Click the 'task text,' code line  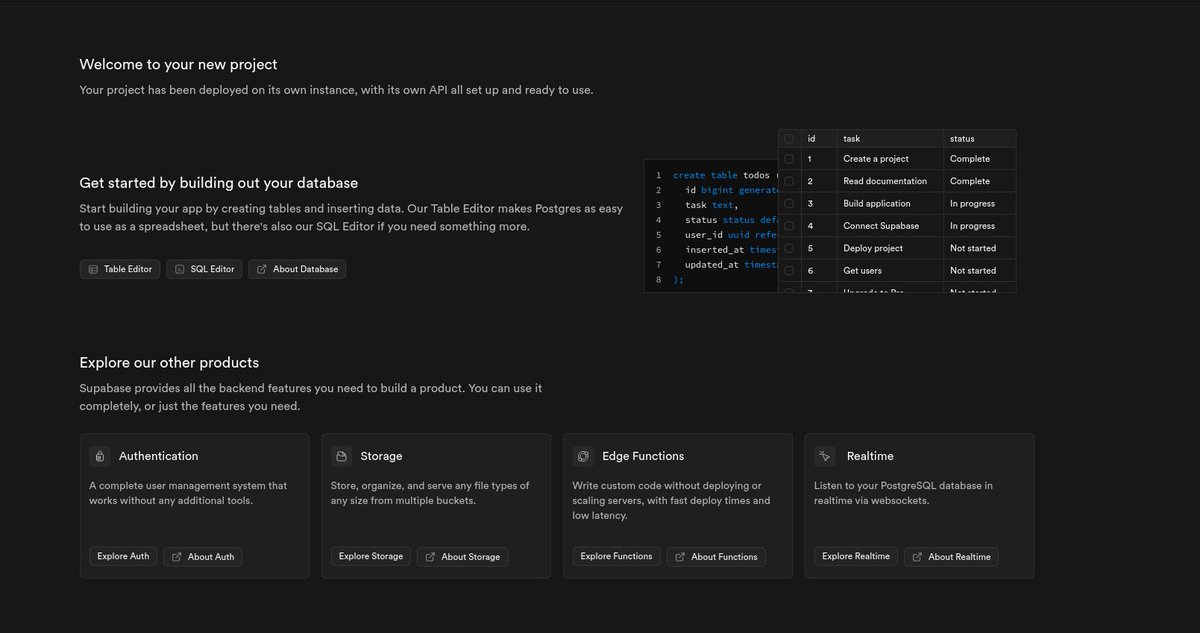pos(711,205)
